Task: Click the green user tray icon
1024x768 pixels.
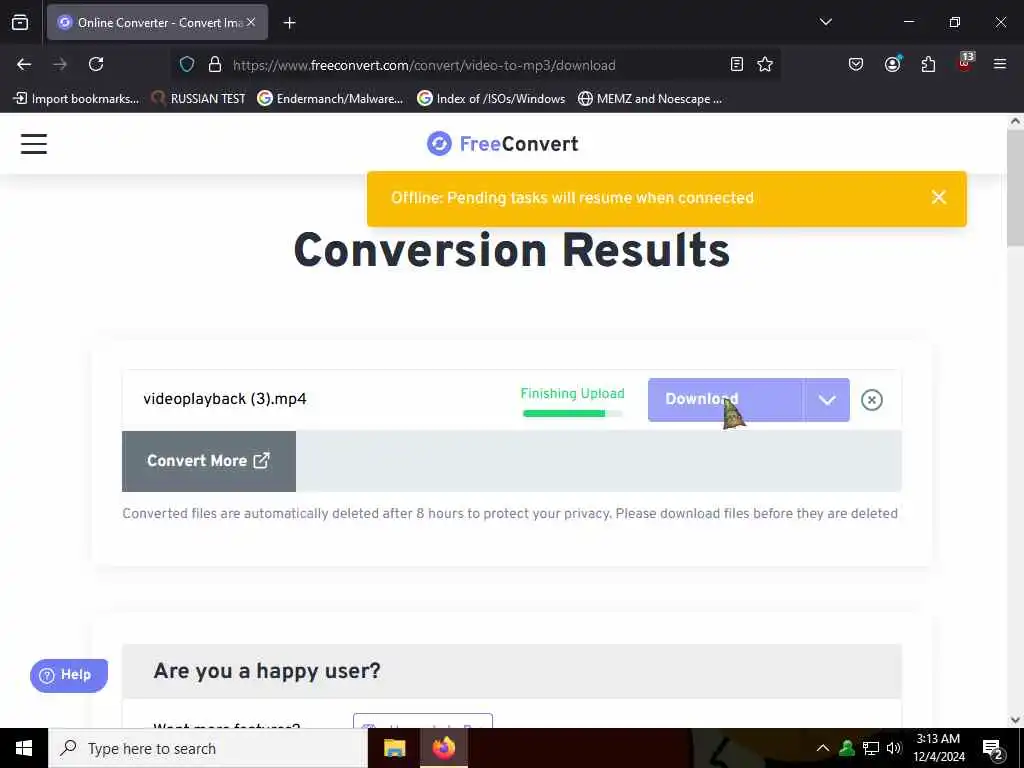Action: [x=847, y=748]
